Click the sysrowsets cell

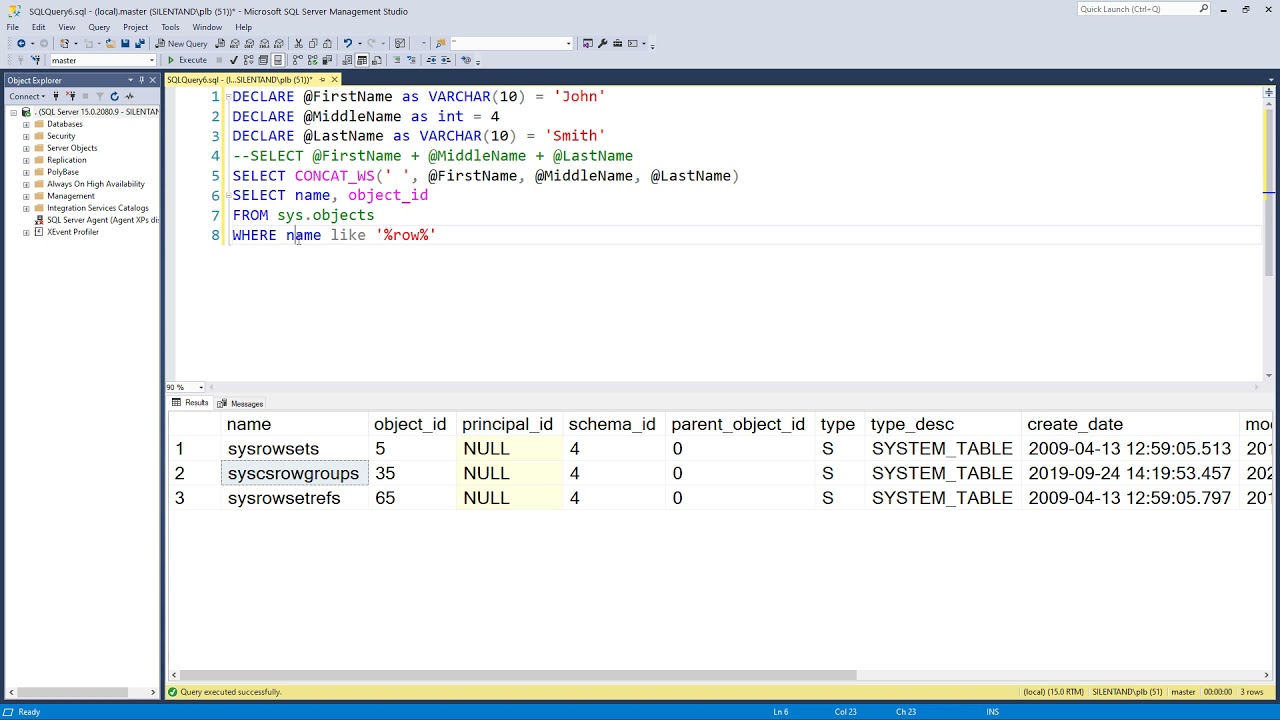[295, 449]
